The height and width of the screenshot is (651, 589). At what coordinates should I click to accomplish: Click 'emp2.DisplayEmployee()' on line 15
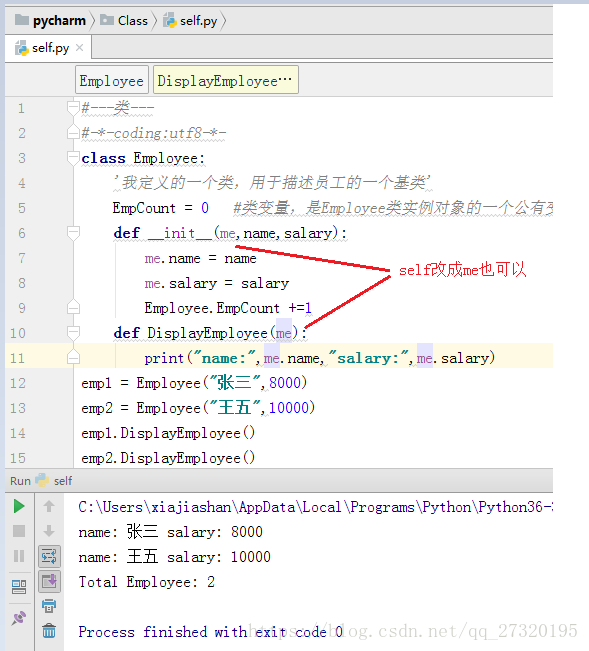point(168,458)
